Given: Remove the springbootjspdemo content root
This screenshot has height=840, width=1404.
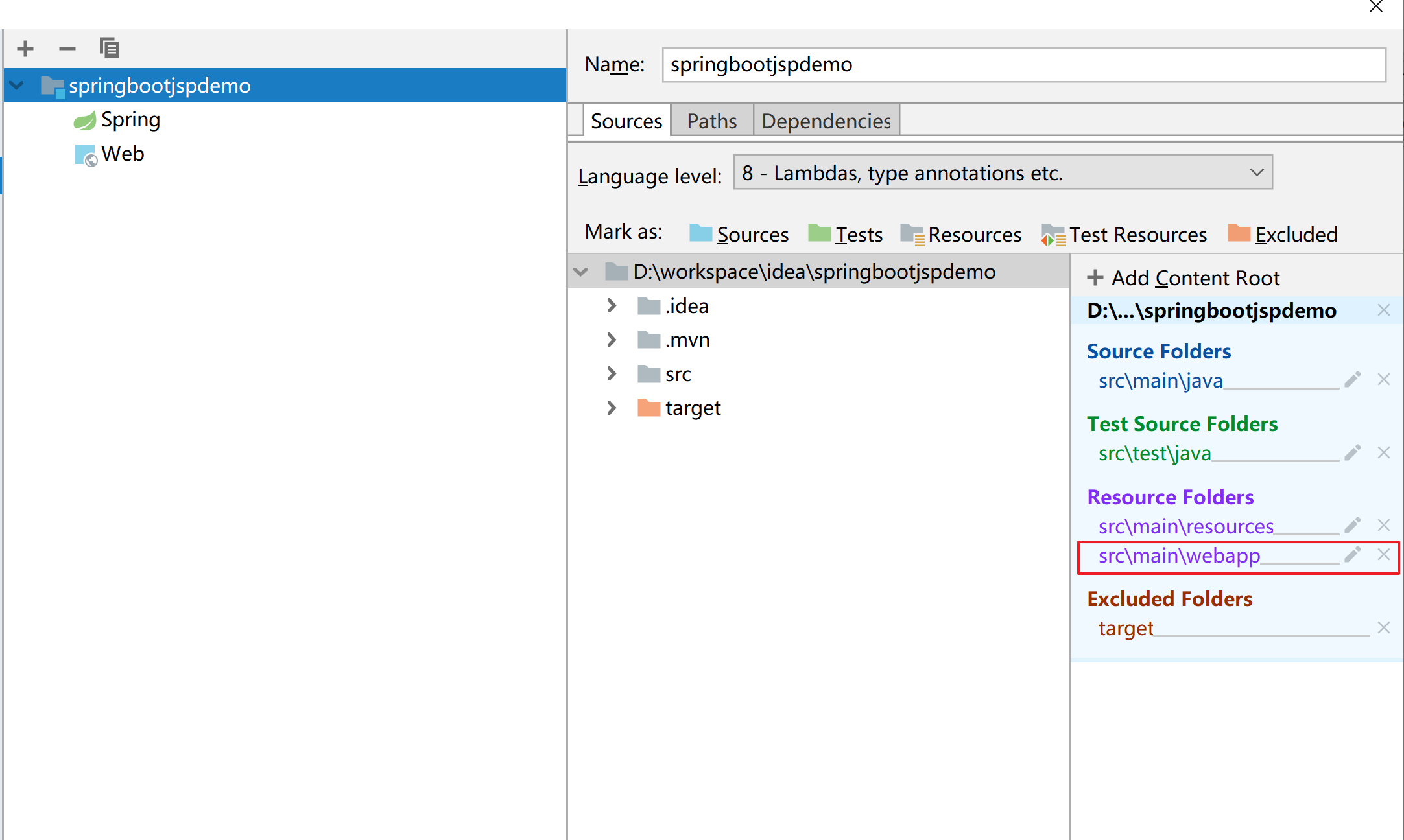Looking at the screenshot, I should point(1383,310).
